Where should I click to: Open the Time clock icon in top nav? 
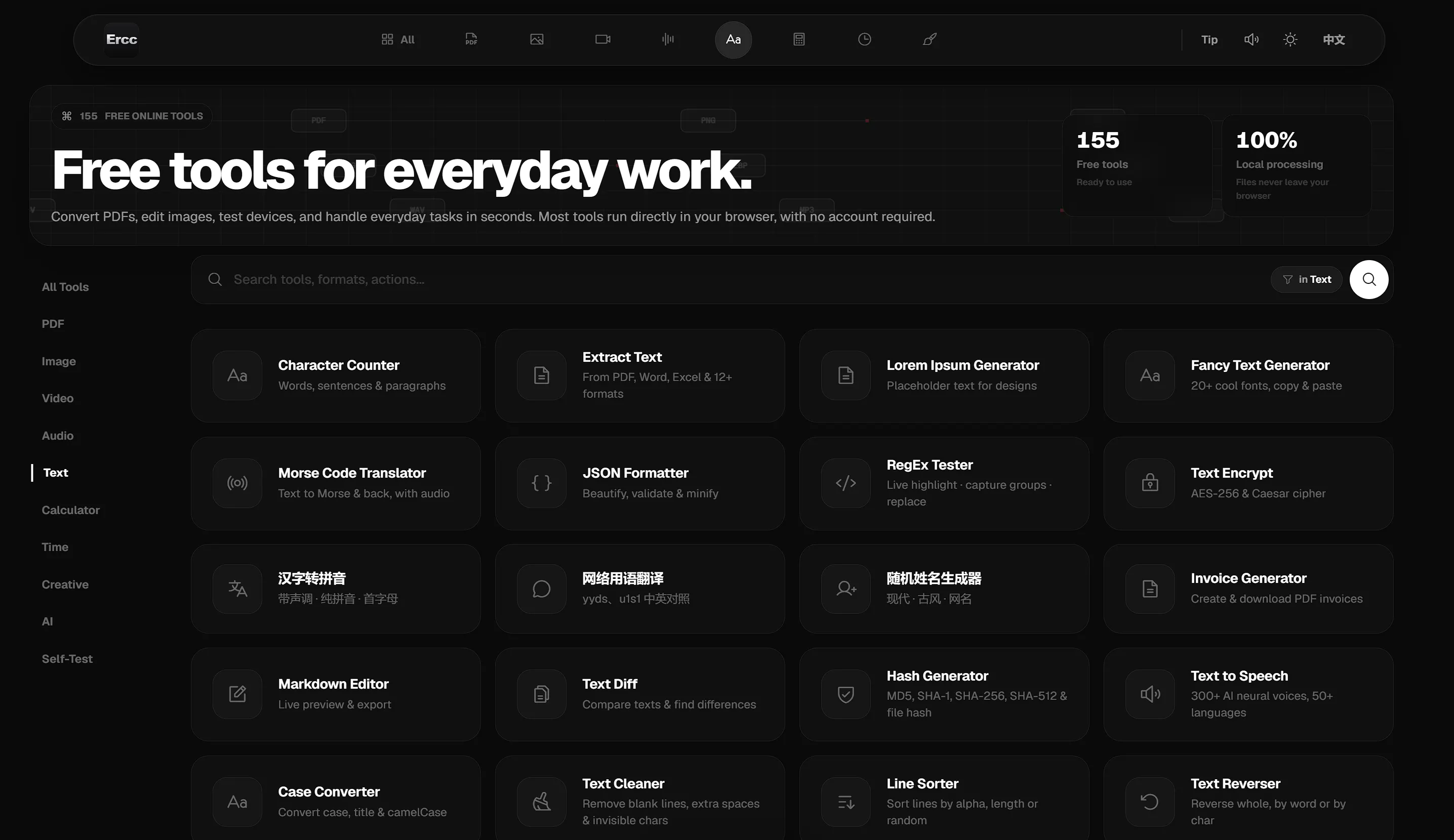tap(864, 39)
